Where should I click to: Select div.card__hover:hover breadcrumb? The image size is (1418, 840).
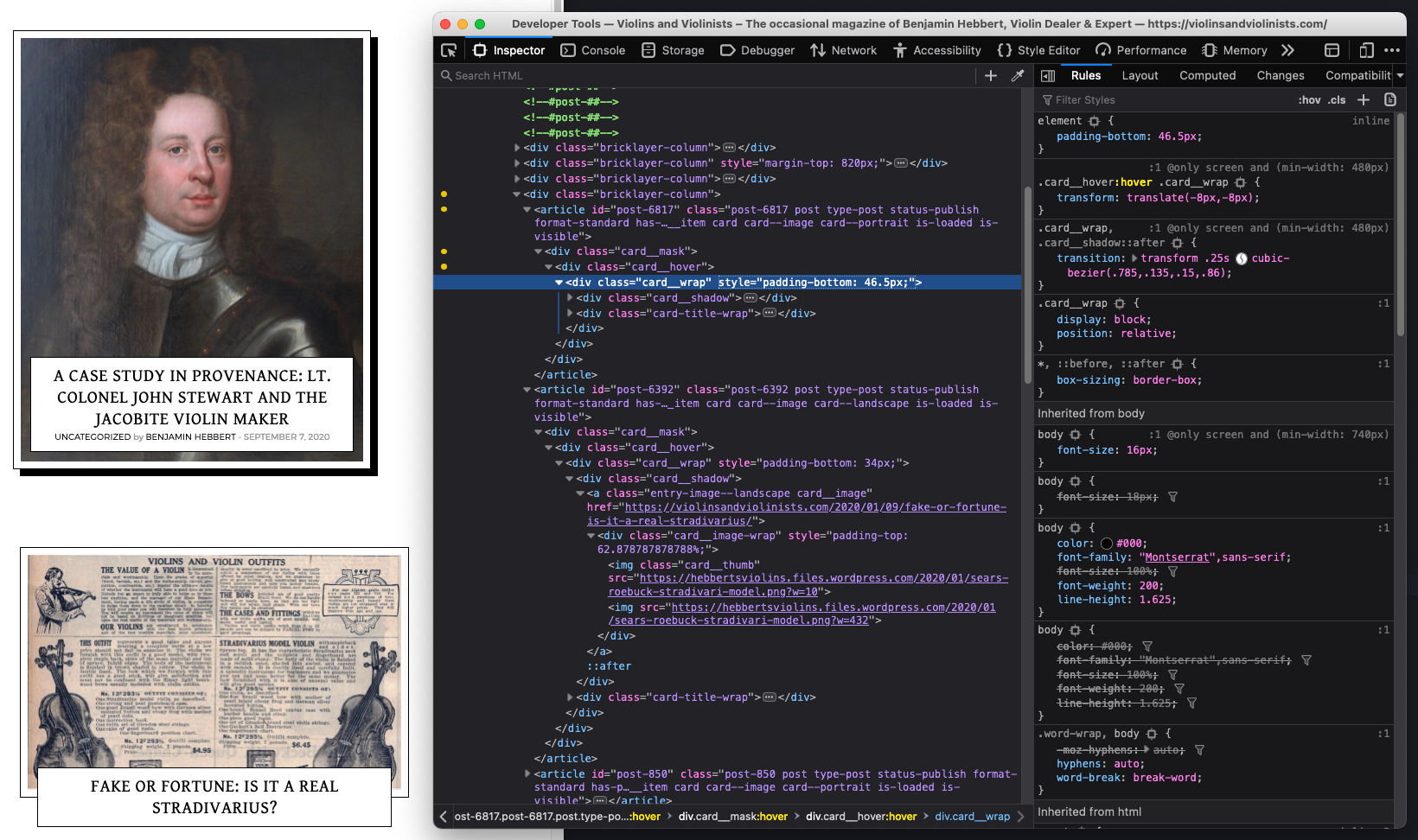click(x=861, y=816)
